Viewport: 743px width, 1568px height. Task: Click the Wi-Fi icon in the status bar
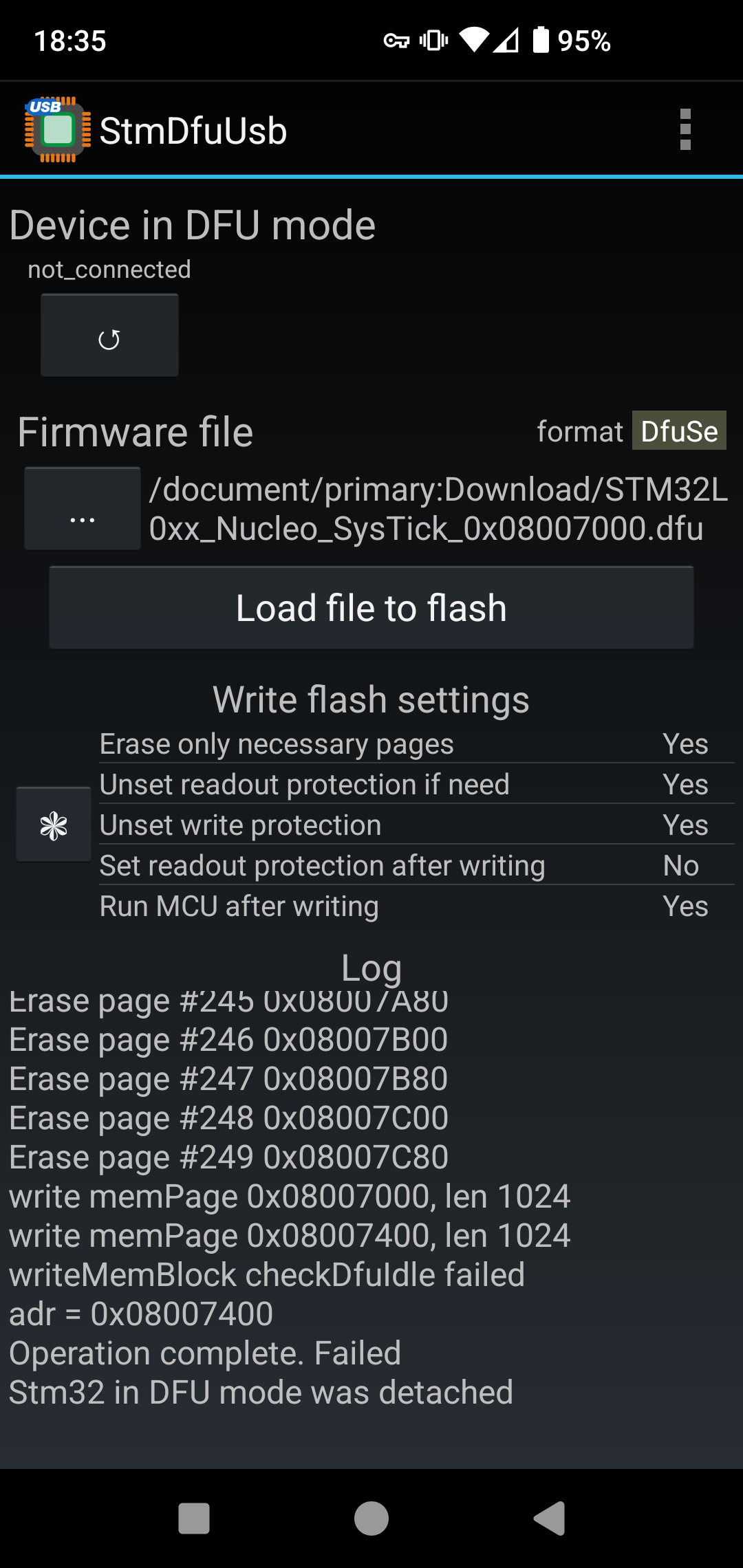pyautogui.click(x=475, y=41)
